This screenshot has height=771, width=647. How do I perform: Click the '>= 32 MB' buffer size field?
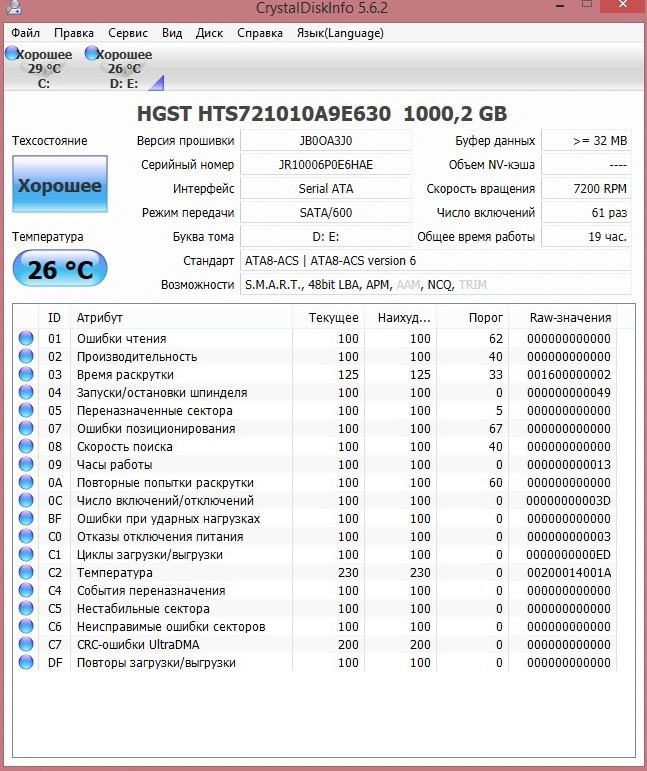pyautogui.click(x=586, y=141)
